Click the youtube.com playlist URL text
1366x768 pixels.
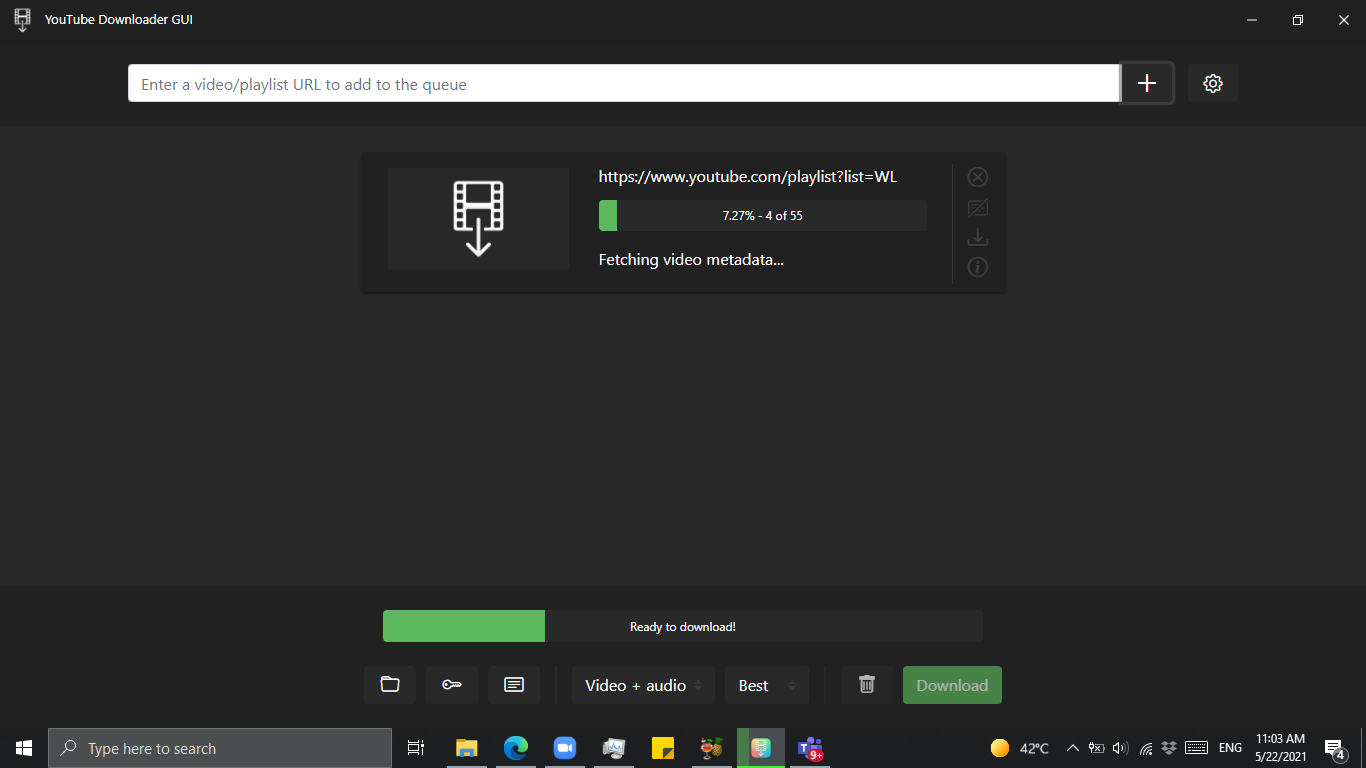(x=747, y=176)
